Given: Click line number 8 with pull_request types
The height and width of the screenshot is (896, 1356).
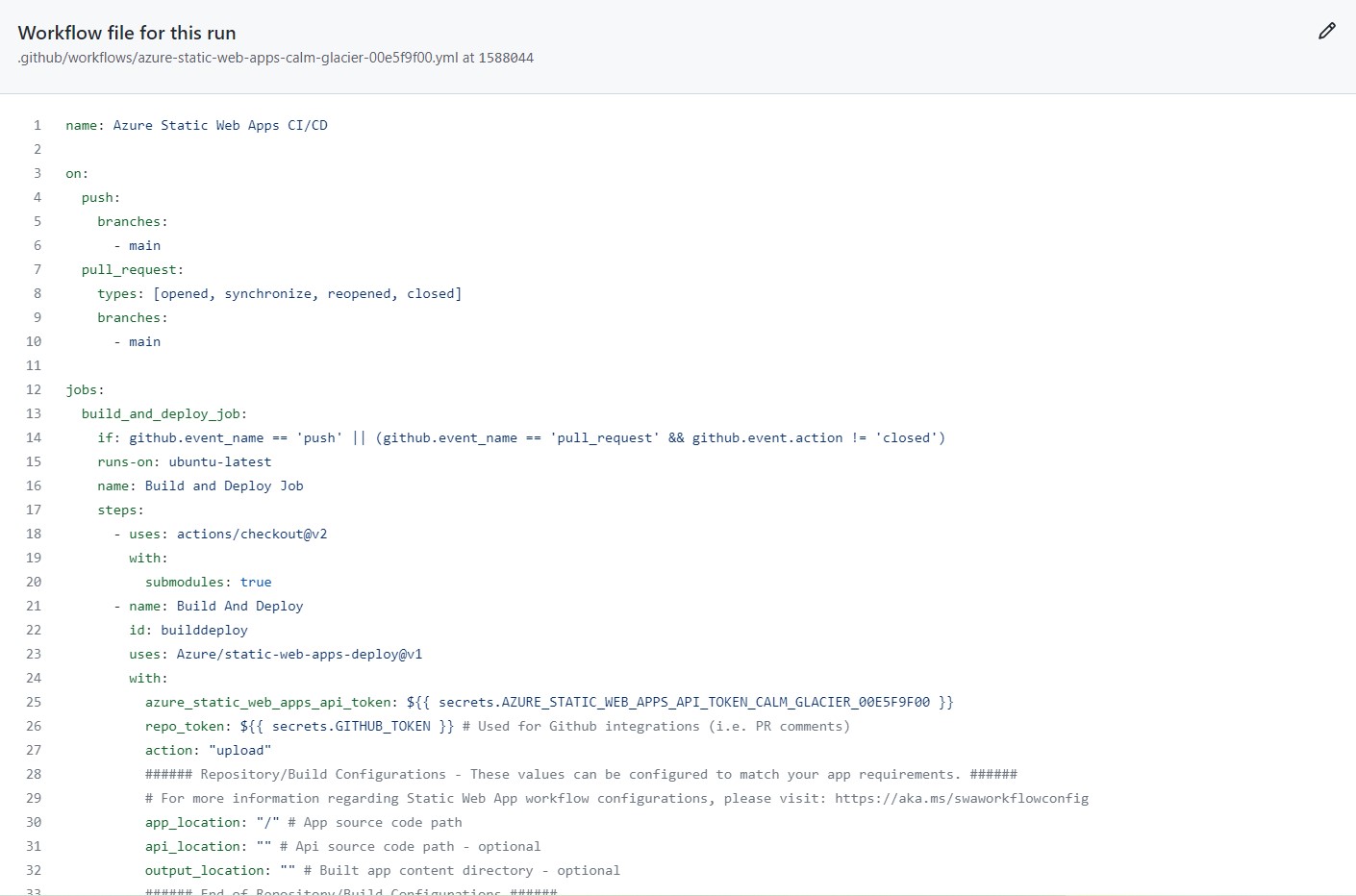Looking at the screenshot, I should (37, 293).
